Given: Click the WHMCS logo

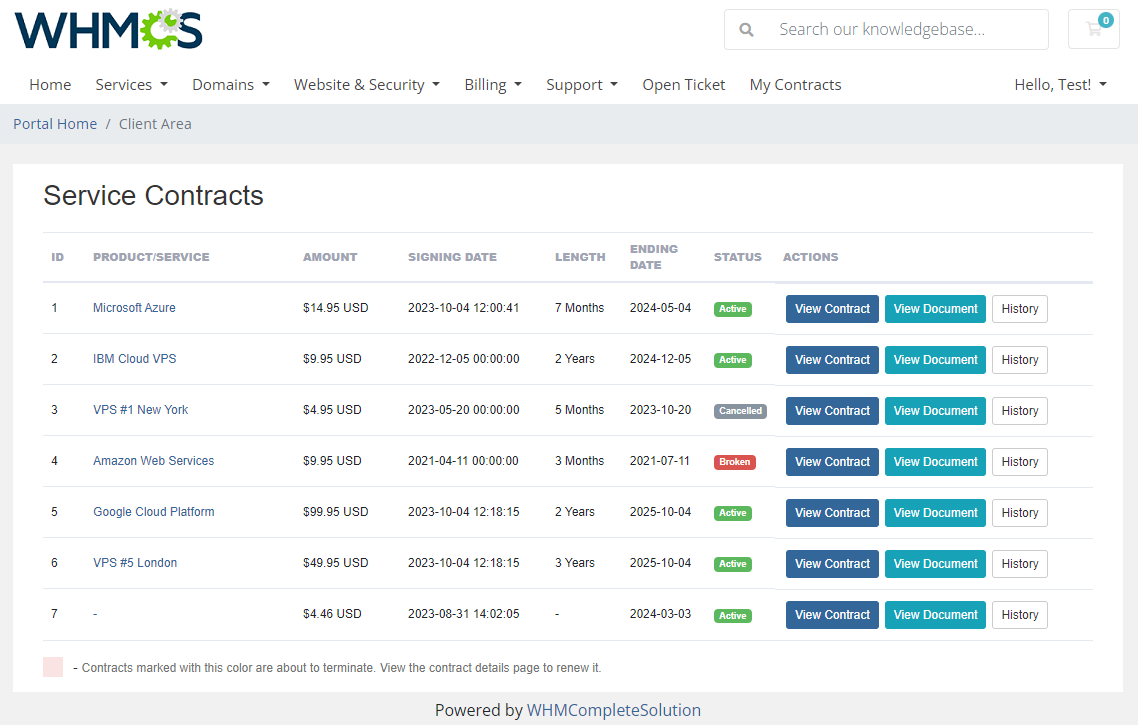Looking at the screenshot, I should 108,30.
